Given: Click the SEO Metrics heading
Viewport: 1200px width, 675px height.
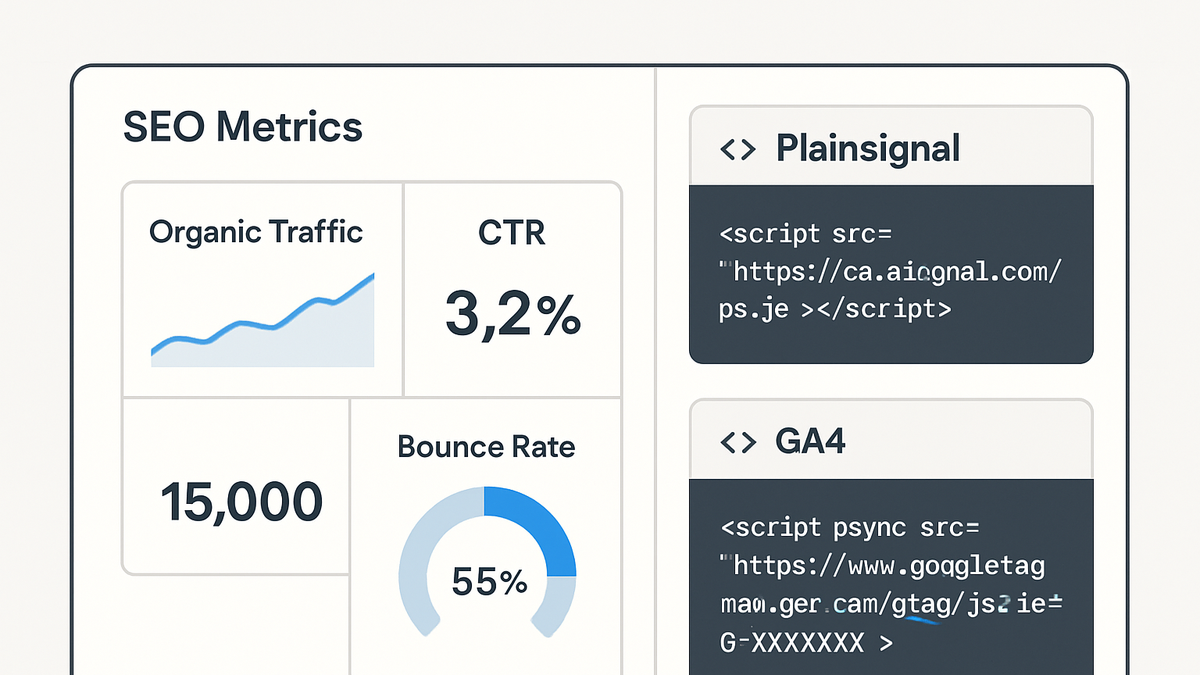Looking at the screenshot, I should point(242,127).
